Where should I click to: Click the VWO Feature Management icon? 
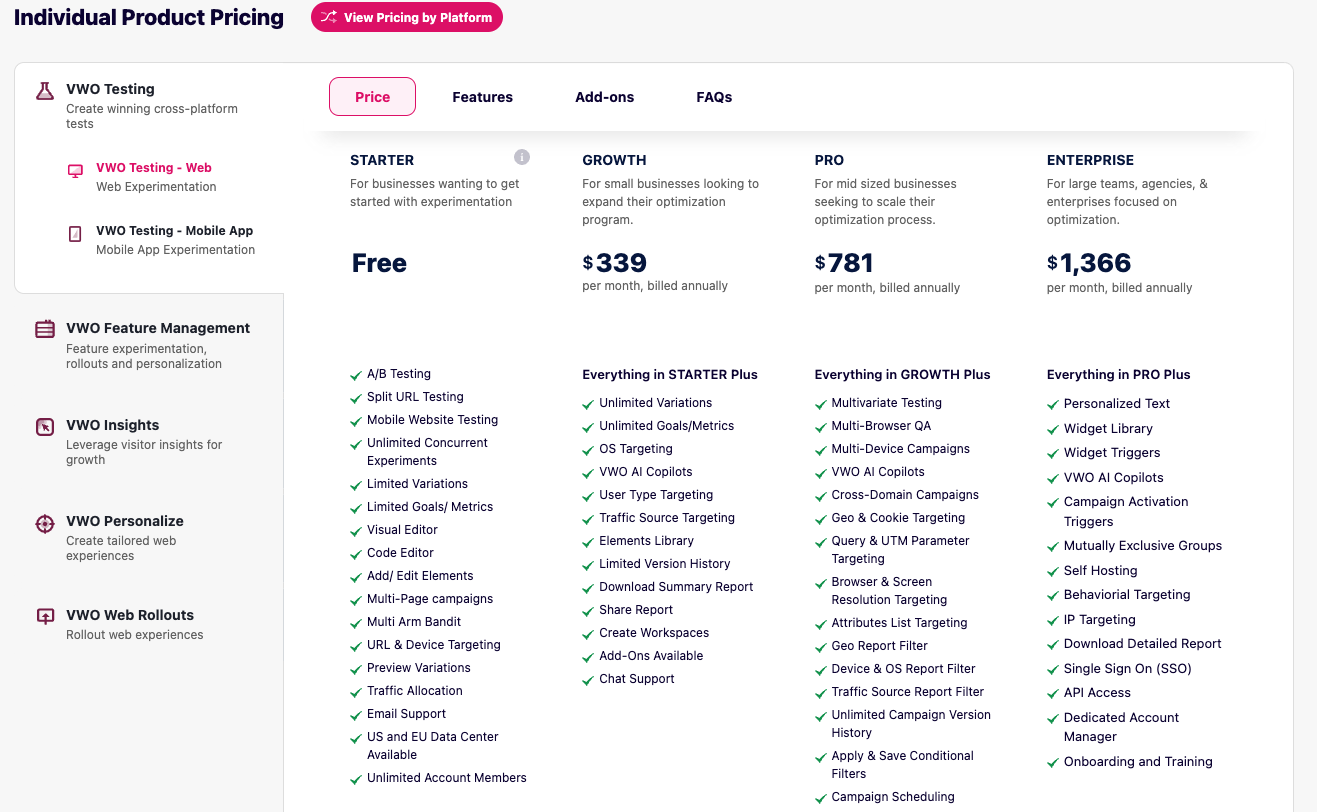point(45,329)
